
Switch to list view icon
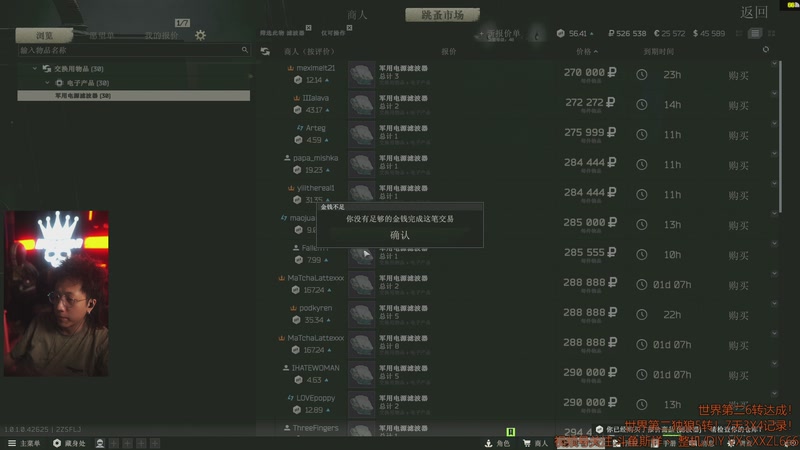pos(755,33)
